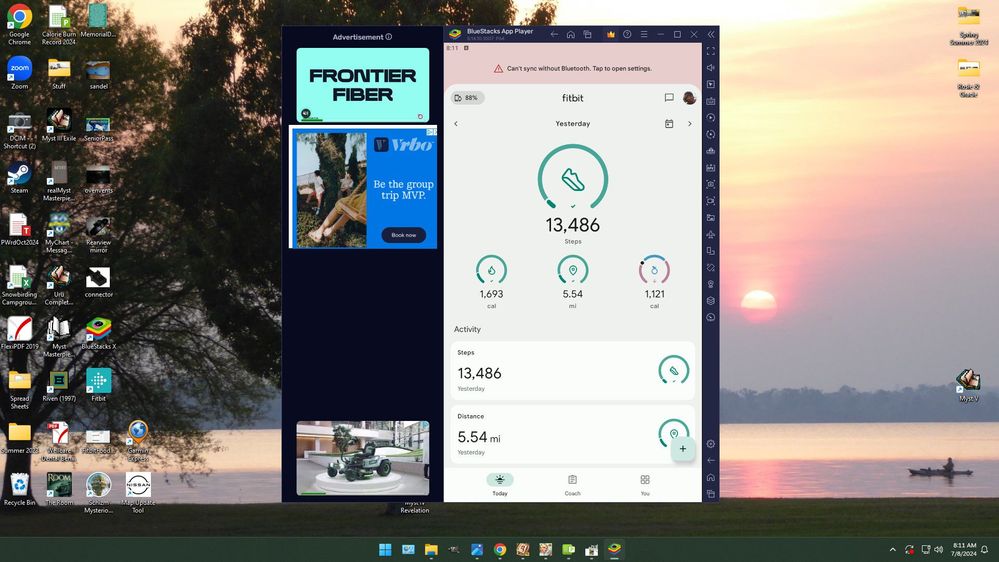Viewport: 999px width, 562px height.
Task: Tap the plus floating add button
Action: (682, 449)
